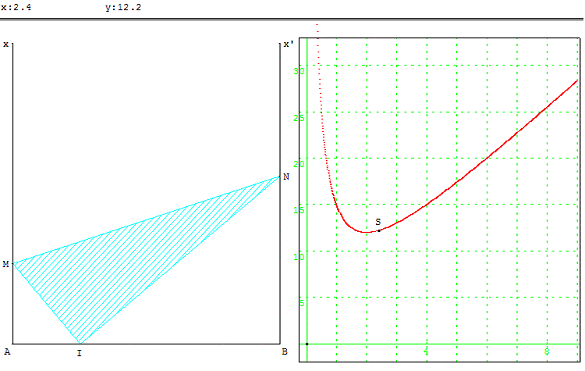Click the 4 label on the graph's horizontal axis
Image resolution: width=585 pixels, height=371 pixels.
[x=426, y=351]
